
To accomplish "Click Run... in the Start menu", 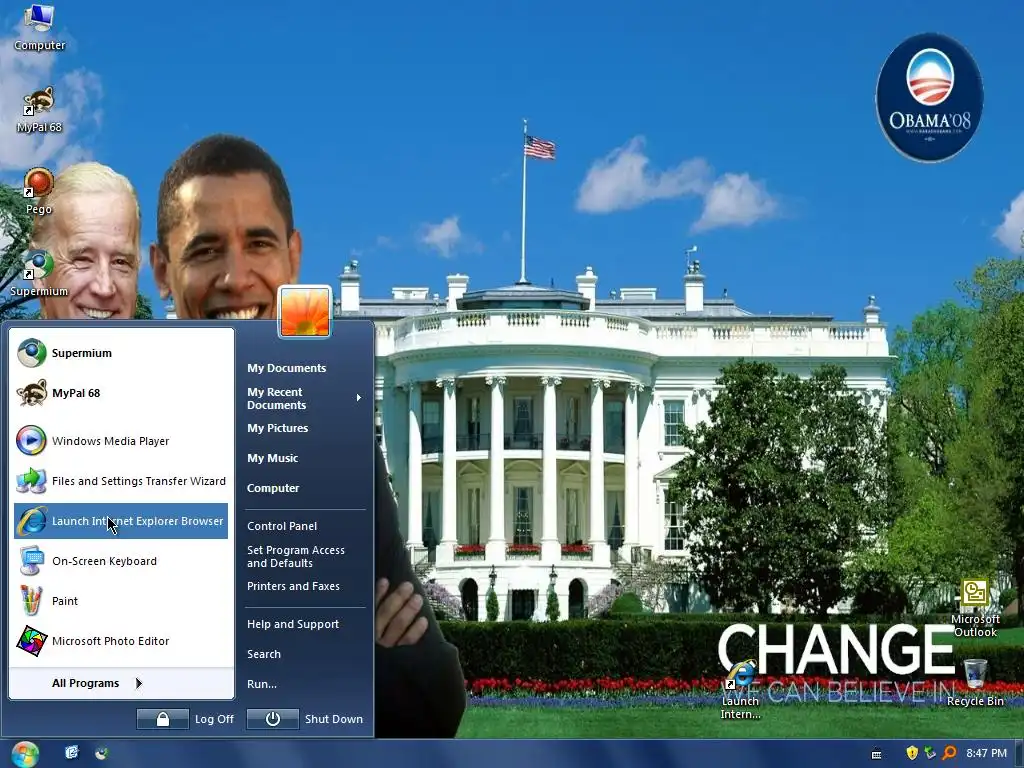I will pos(304,684).
